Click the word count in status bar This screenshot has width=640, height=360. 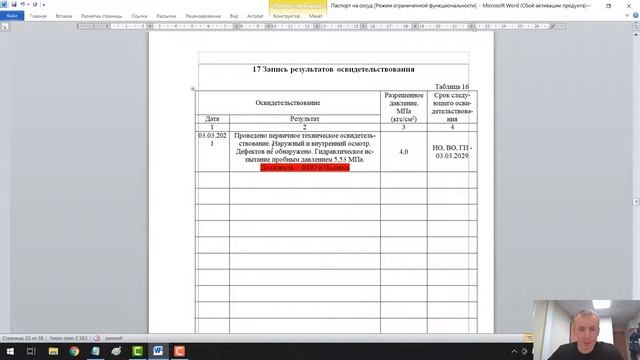point(68,338)
